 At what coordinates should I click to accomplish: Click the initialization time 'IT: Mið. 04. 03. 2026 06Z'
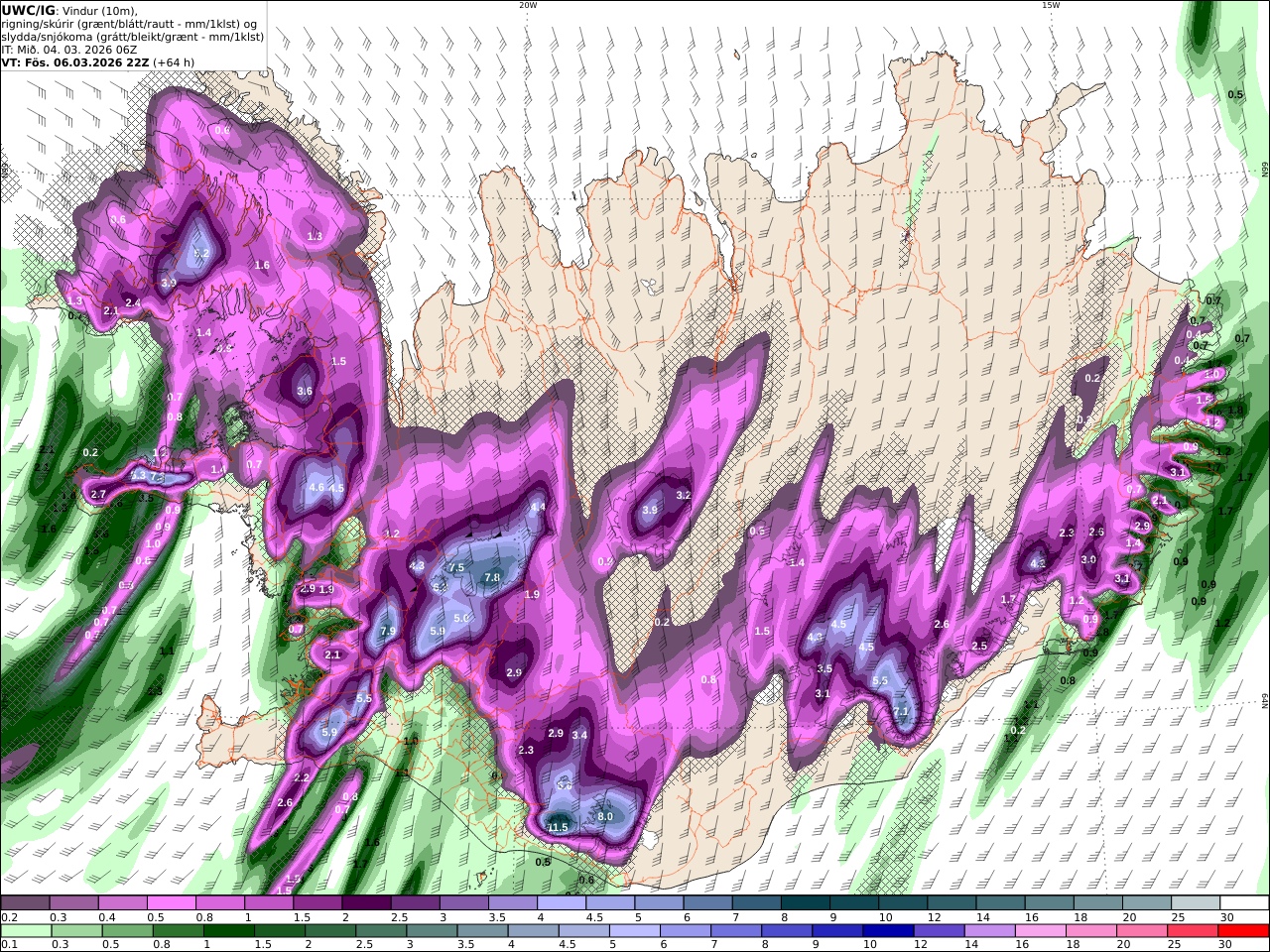[69, 50]
